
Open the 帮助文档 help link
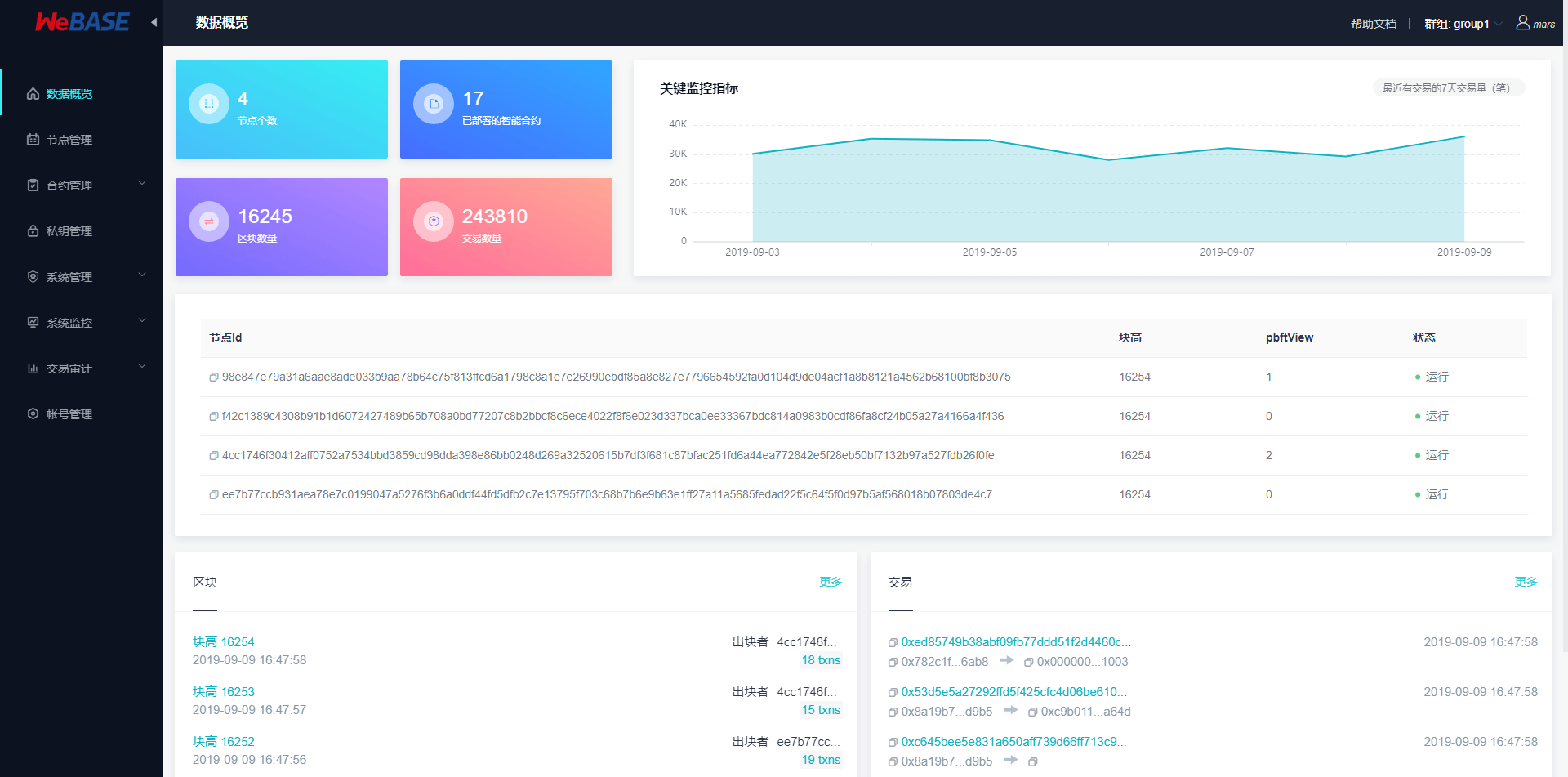tap(1374, 24)
